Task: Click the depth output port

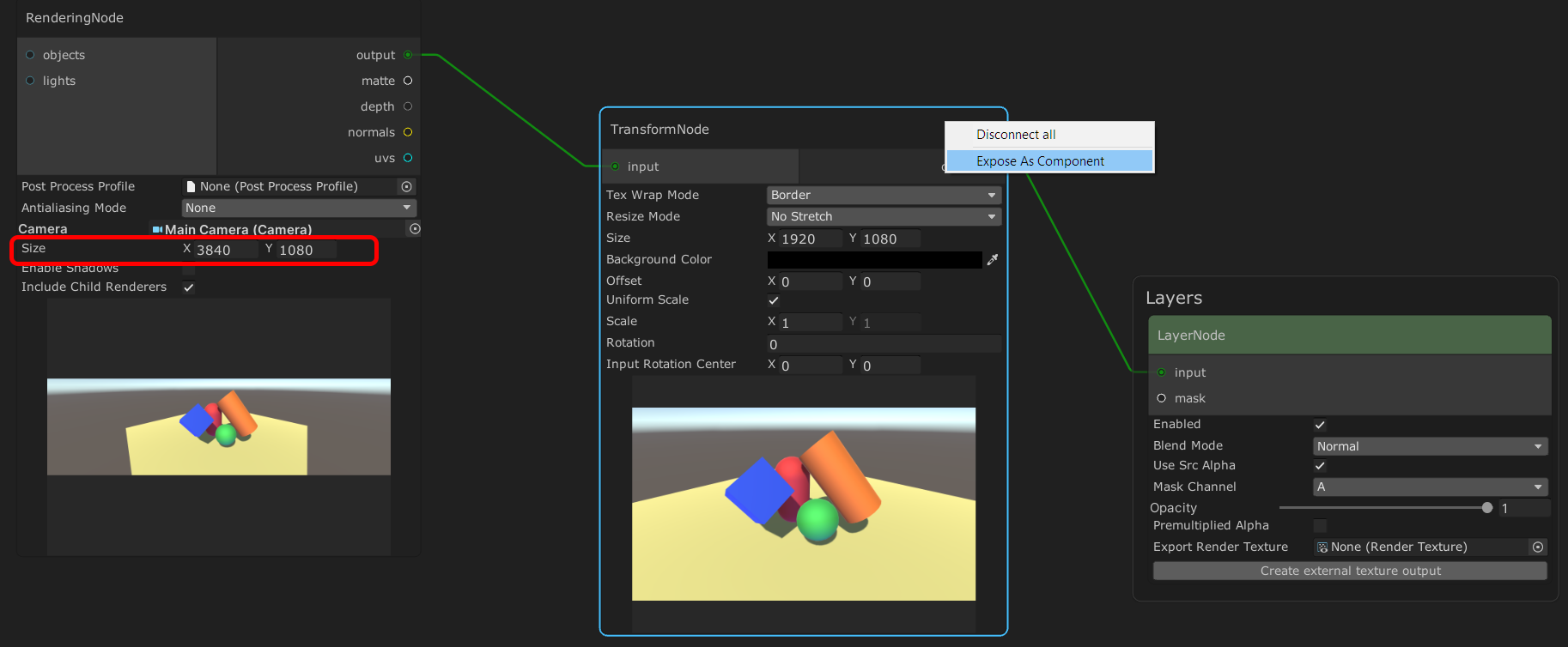Action: (408, 106)
